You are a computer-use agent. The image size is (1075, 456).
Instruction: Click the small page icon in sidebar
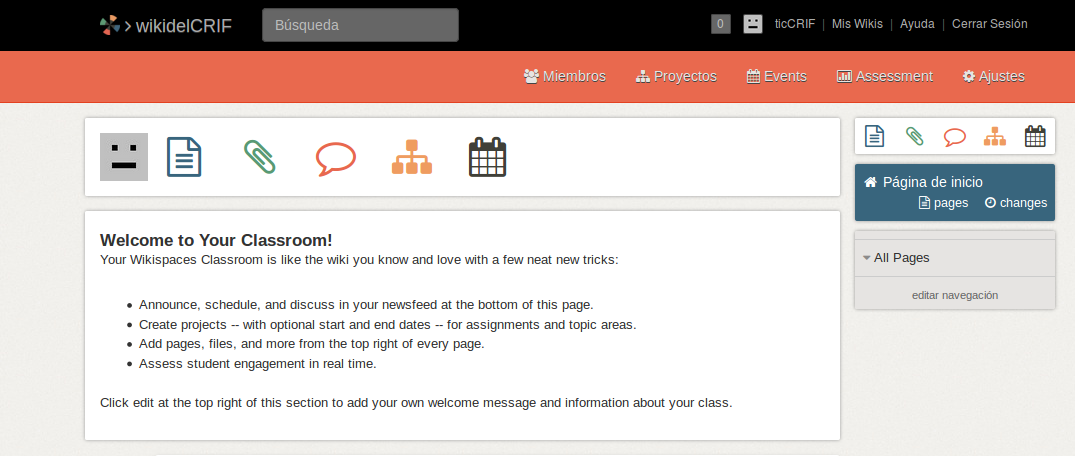click(x=874, y=136)
